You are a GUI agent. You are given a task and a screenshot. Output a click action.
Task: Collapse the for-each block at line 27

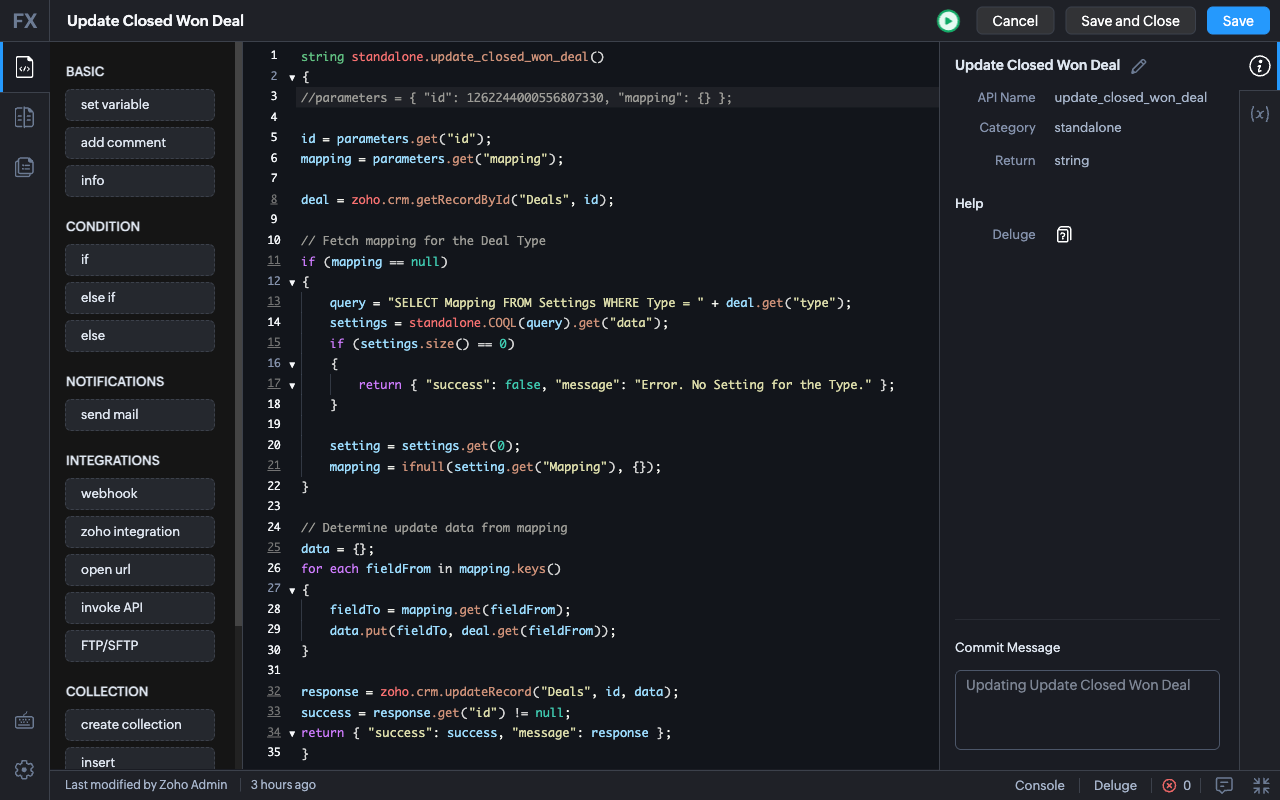pyautogui.click(x=292, y=589)
